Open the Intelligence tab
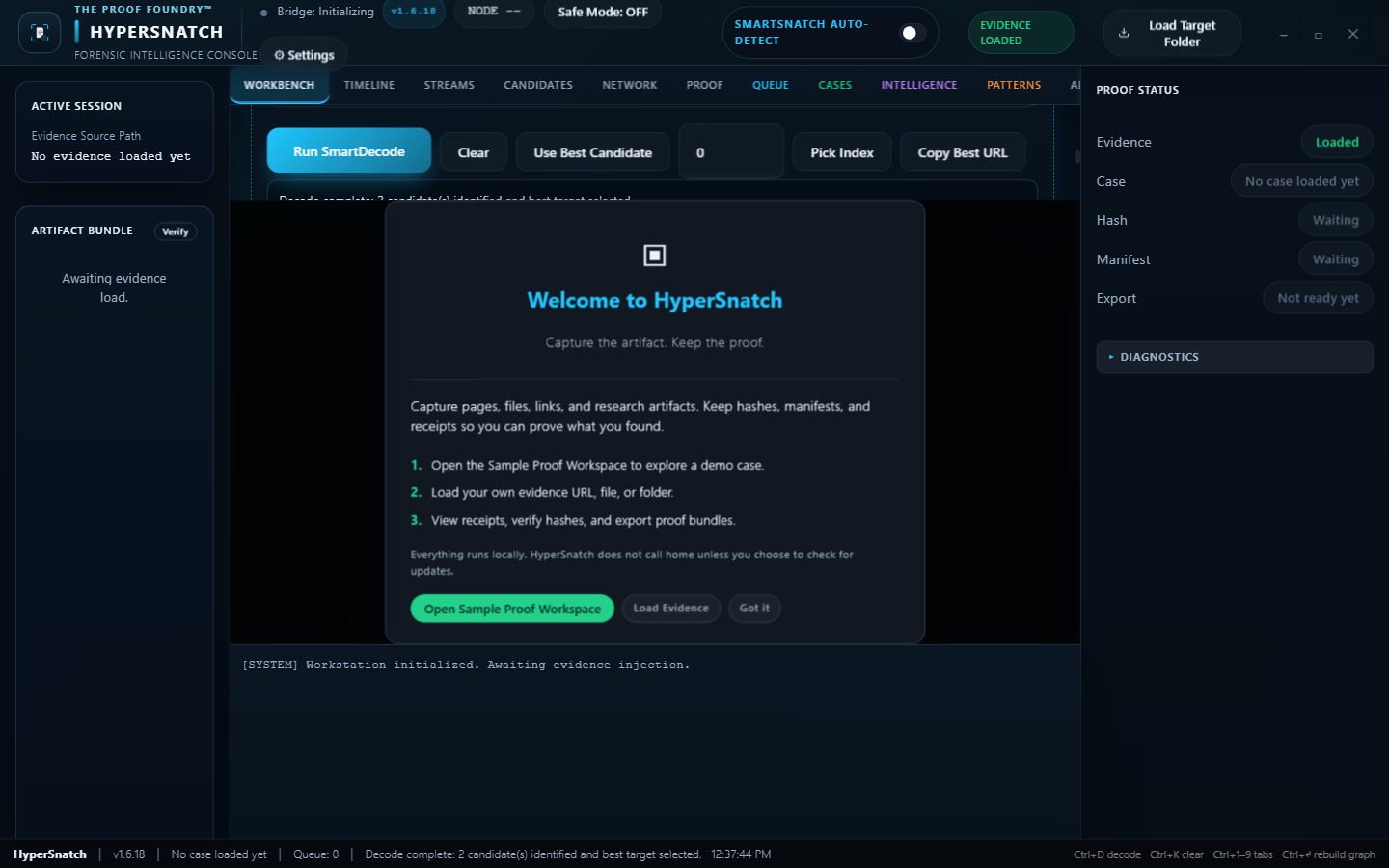 click(x=919, y=85)
